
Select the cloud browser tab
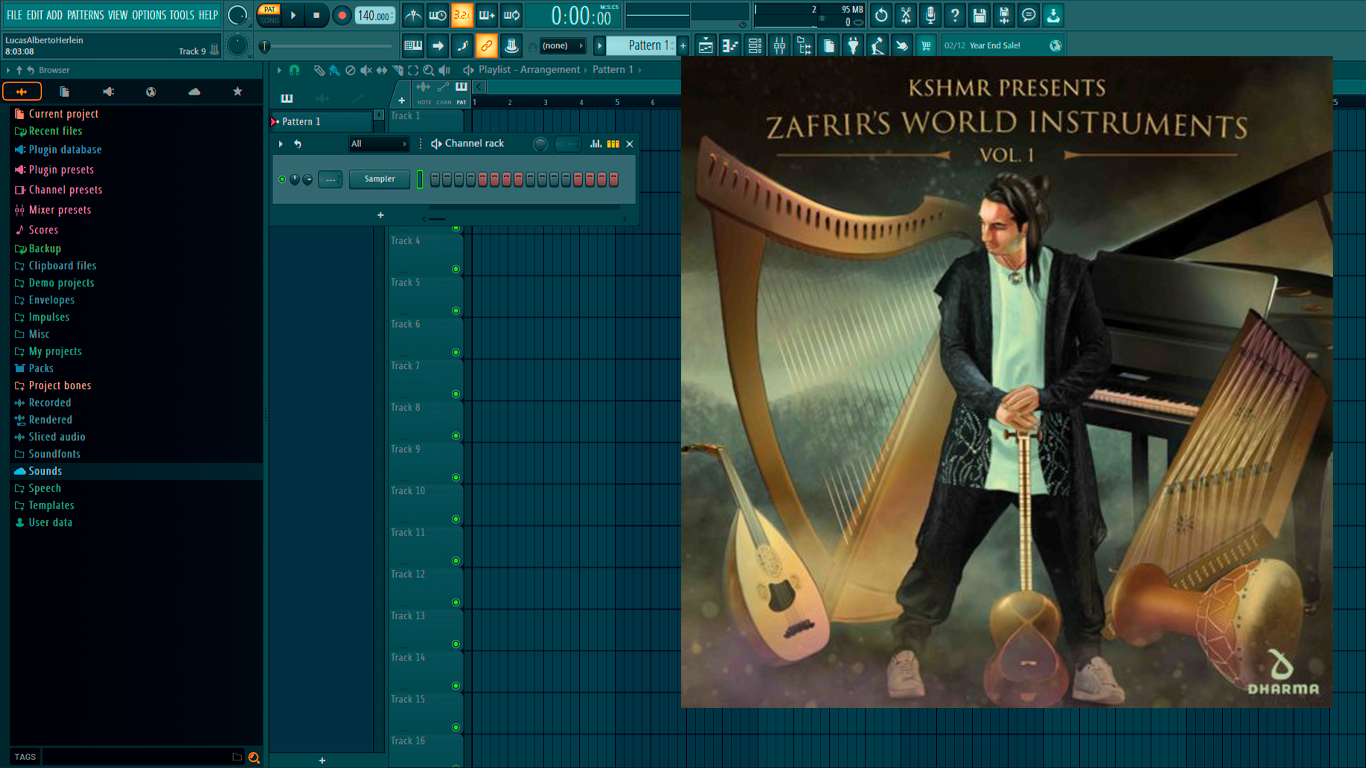(194, 91)
